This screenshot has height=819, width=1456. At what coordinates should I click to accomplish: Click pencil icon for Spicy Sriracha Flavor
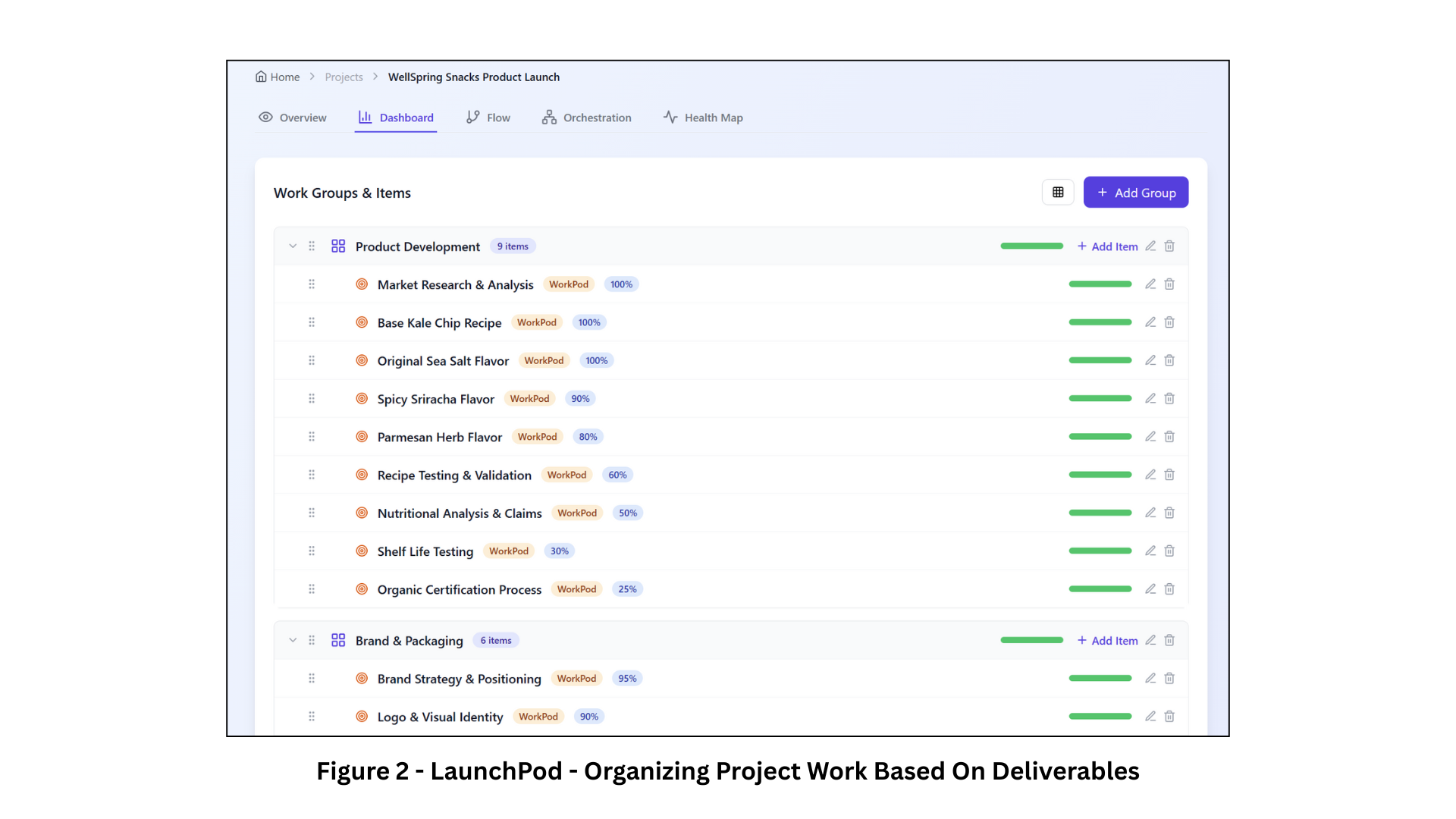click(1150, 399)
